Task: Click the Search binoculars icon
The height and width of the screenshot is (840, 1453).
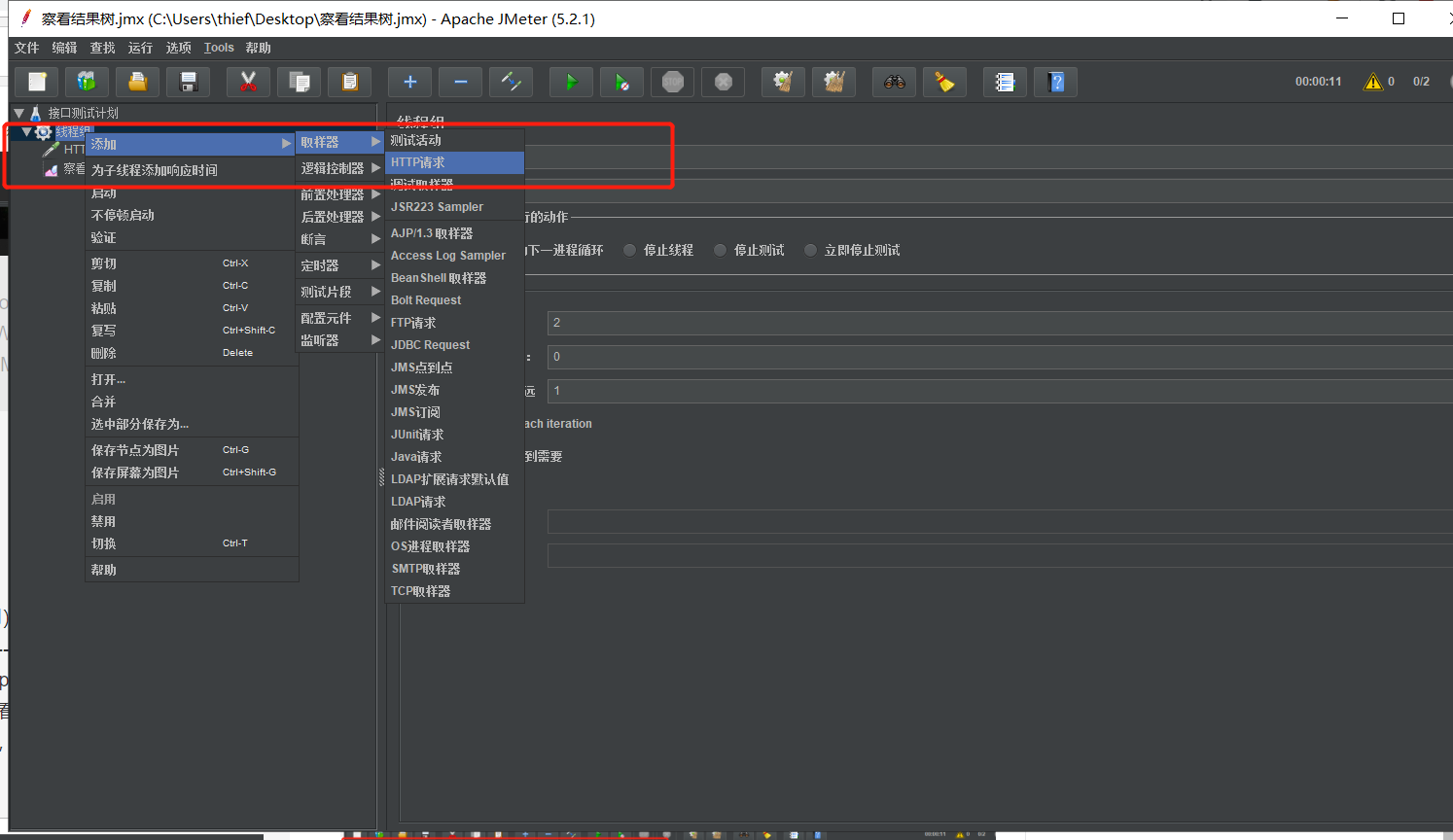Action: 895,82
